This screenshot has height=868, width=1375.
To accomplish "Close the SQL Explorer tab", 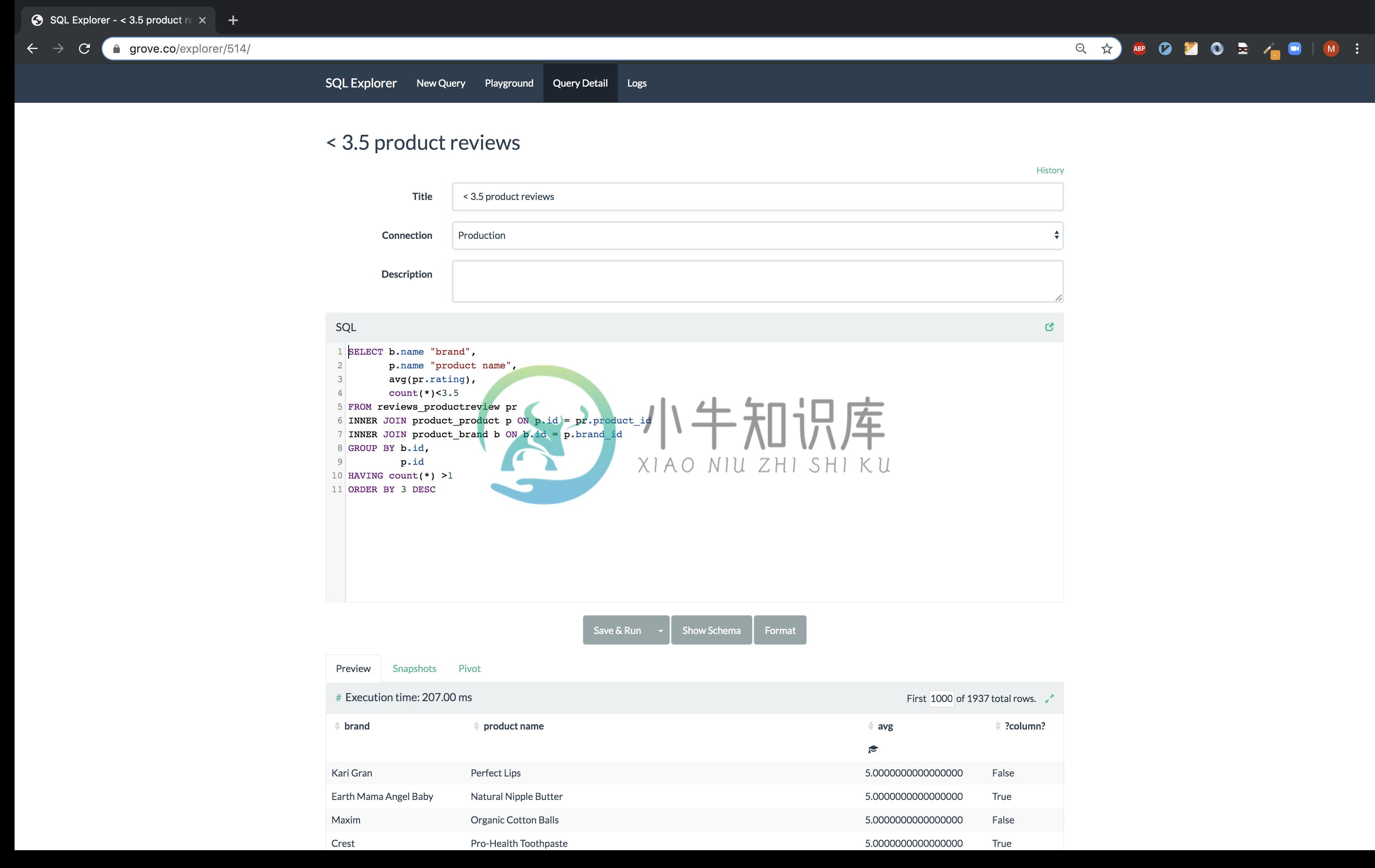I will pyautogui.click(x=202, y=20).
